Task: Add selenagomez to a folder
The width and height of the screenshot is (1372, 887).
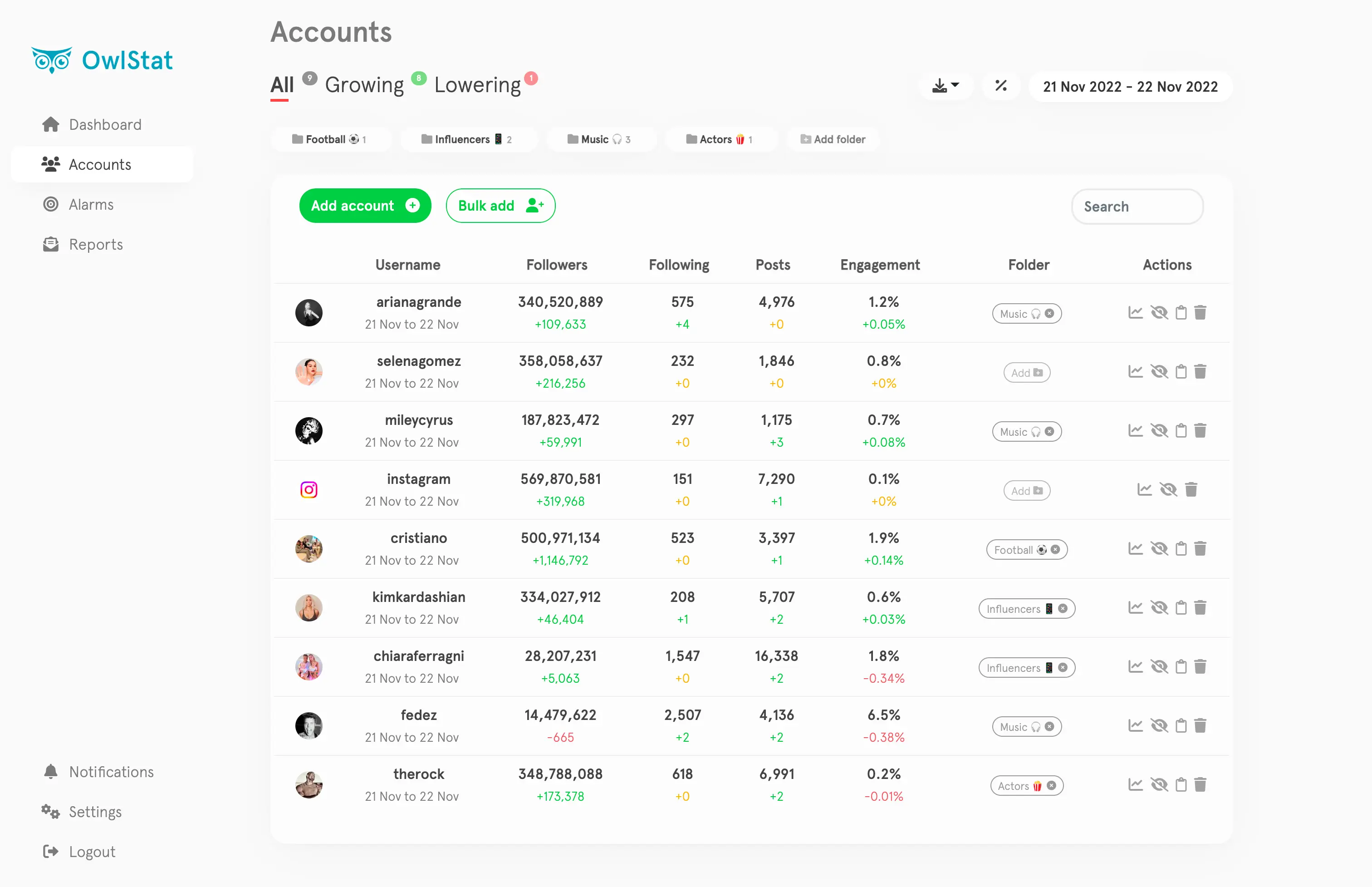Action: 1027,373
